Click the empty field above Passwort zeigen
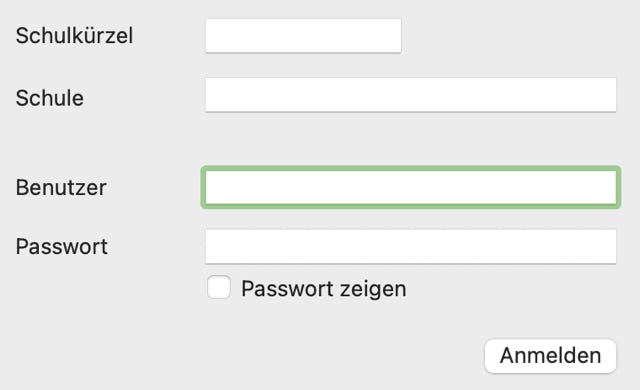 411,246
